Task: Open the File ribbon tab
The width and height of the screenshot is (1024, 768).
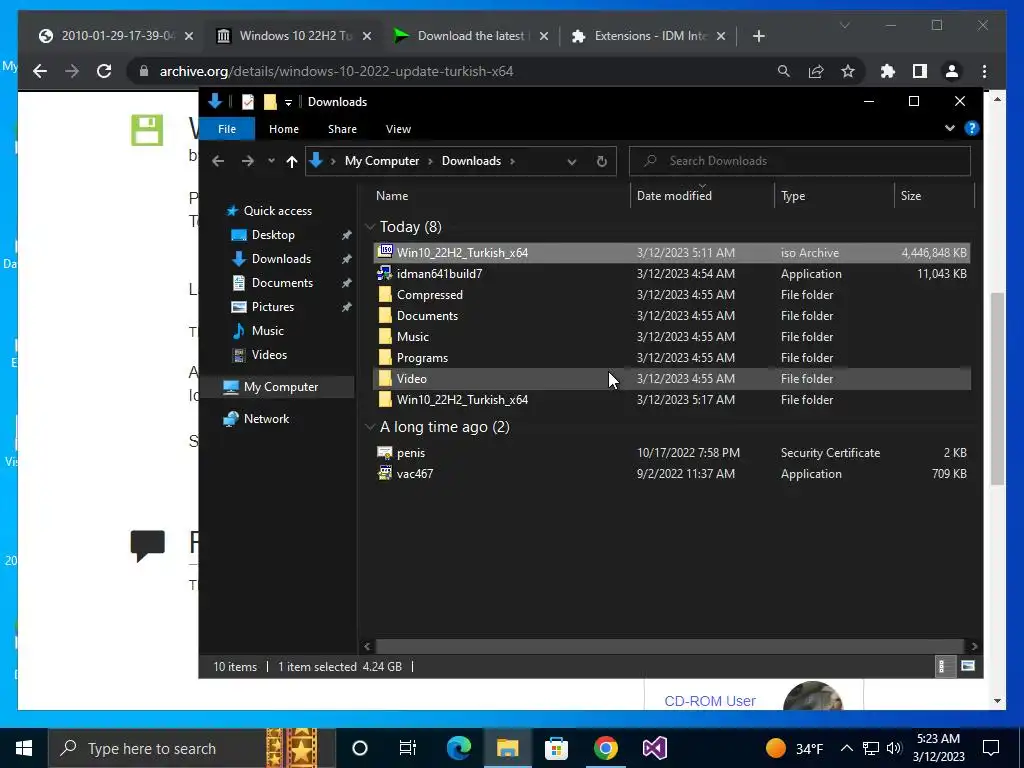Action: pyautogui.click(x=227, y=129)
